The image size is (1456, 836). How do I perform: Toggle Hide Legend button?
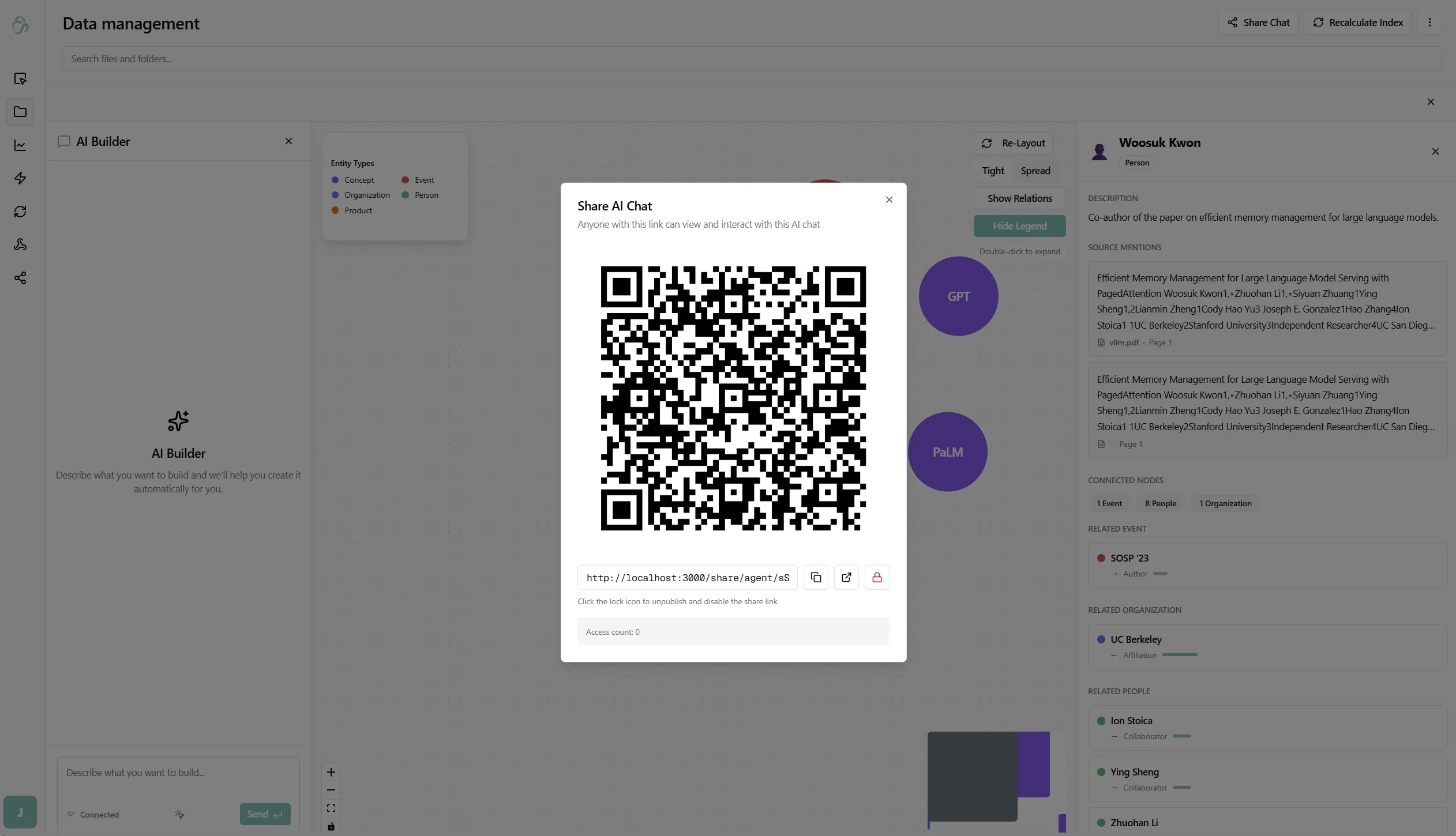[x=1019, y=226]
